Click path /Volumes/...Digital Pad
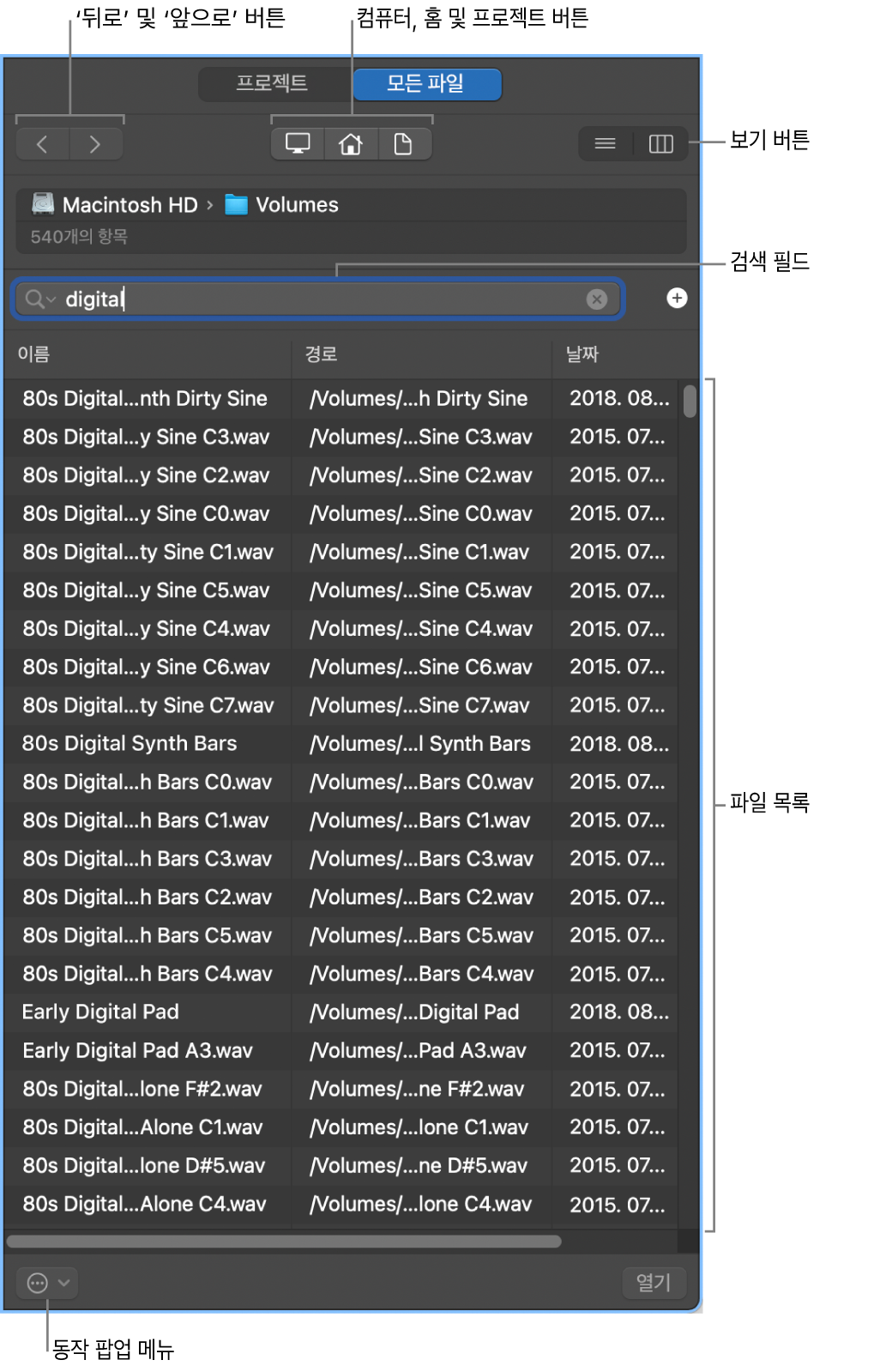Image resolution: width=892 pixels, height=1372 pixels. (x=414, y=1012)
